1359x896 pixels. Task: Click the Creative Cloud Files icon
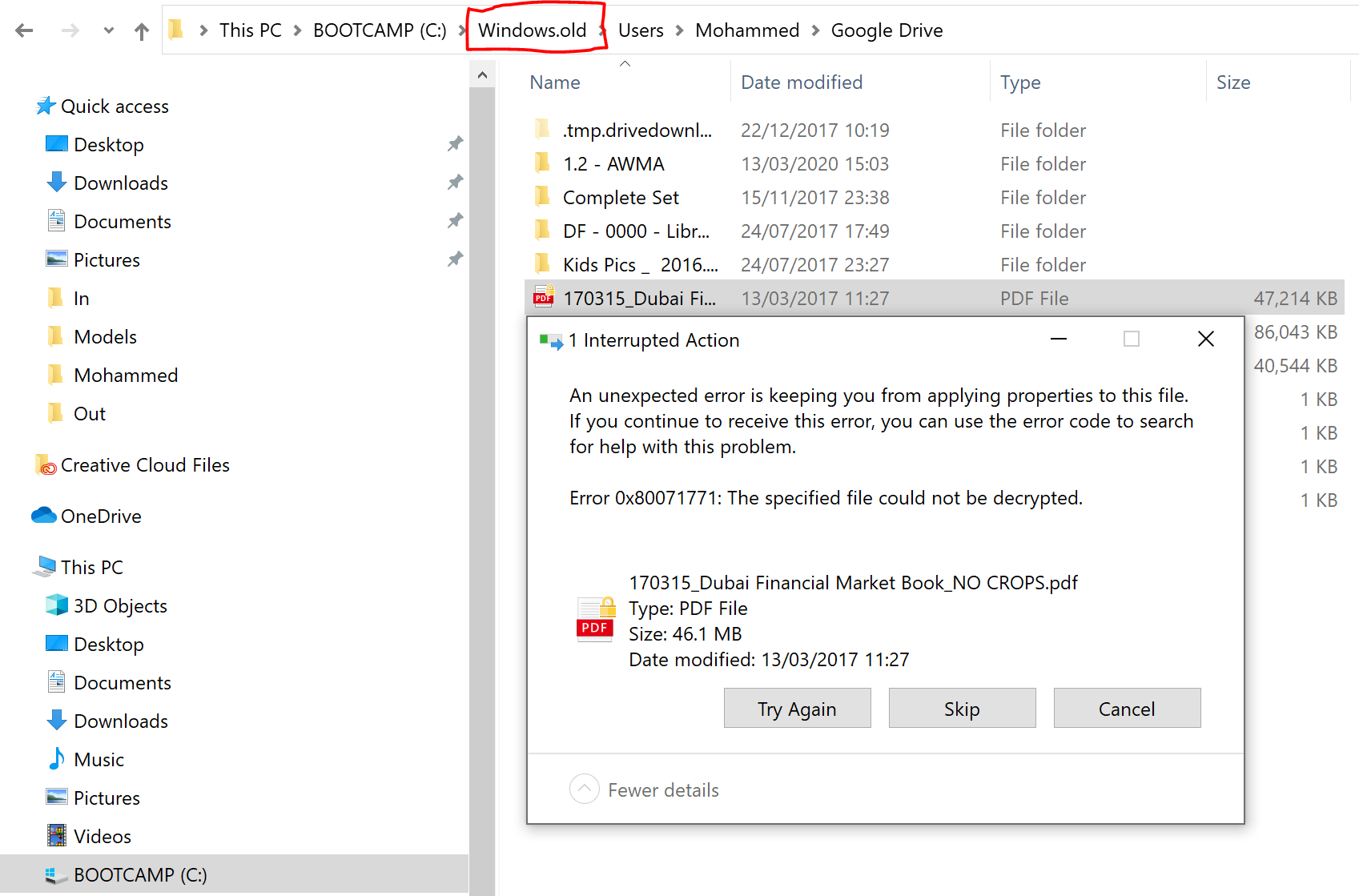coord(46,465)
